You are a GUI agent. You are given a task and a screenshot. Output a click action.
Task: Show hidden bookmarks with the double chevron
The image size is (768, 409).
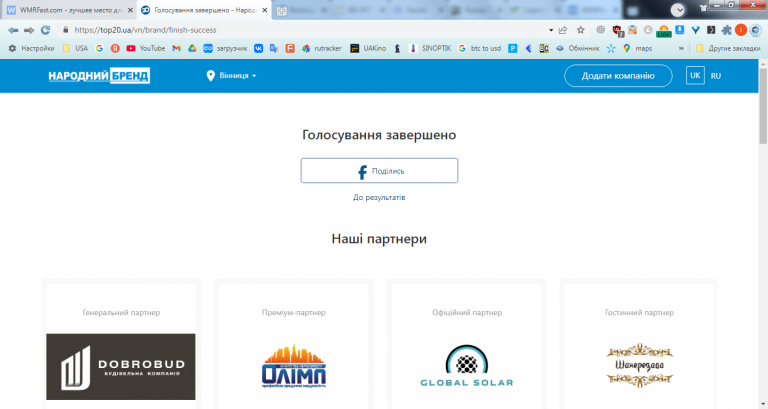(x=681, y=48)
